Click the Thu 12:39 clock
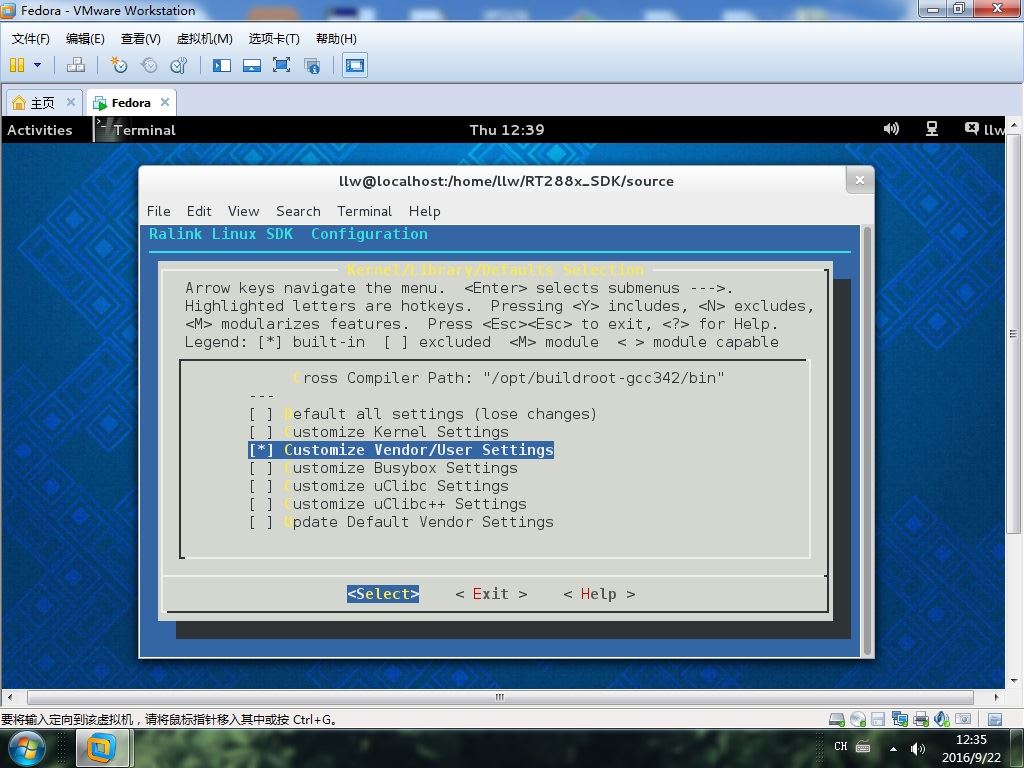Viewport: 1024px width, 768px height. point(507,130)
